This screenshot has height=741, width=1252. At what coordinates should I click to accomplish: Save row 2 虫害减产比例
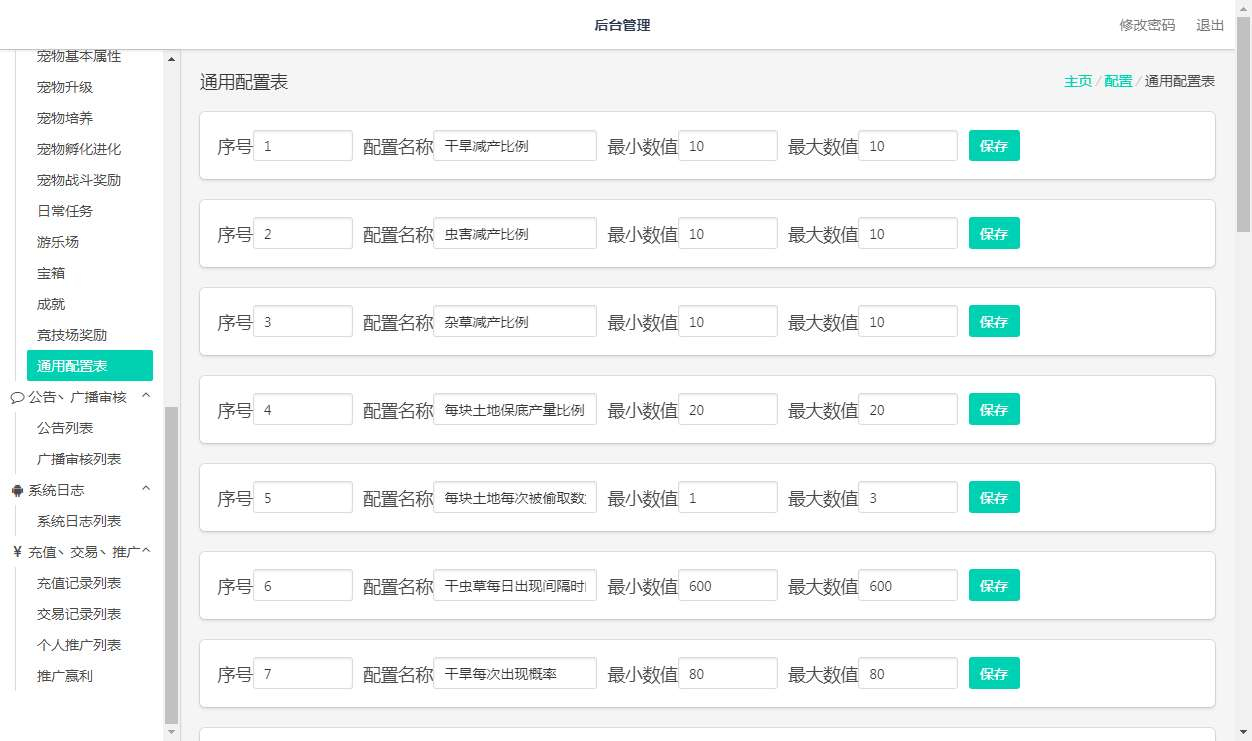pyautogui.click(x=994, y=234)
